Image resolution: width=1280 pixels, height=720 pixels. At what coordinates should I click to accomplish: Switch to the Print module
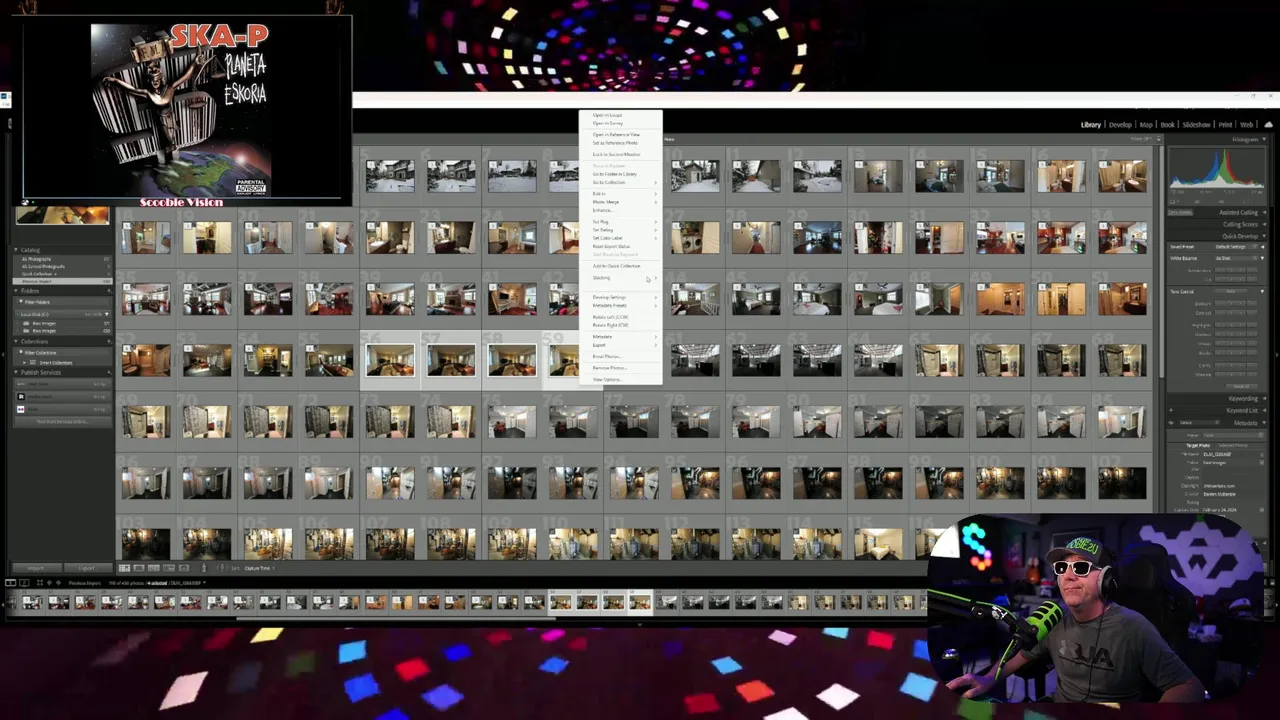click(x=1225, y=125)
